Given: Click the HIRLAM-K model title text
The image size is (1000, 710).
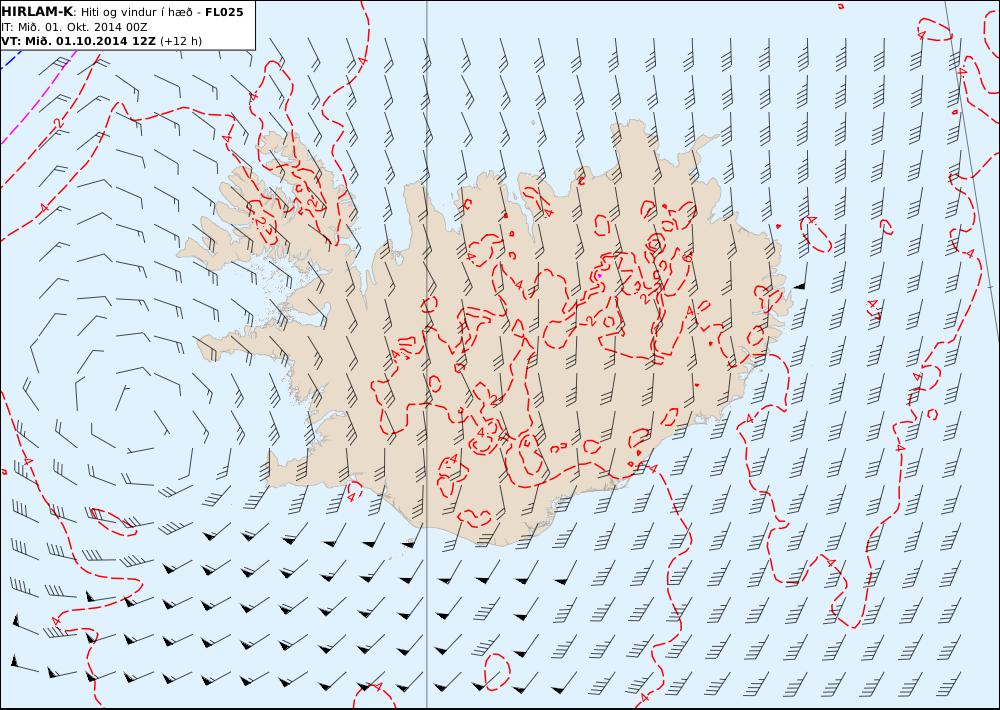Looking at the screenshot, I should [x=37, y=12].
